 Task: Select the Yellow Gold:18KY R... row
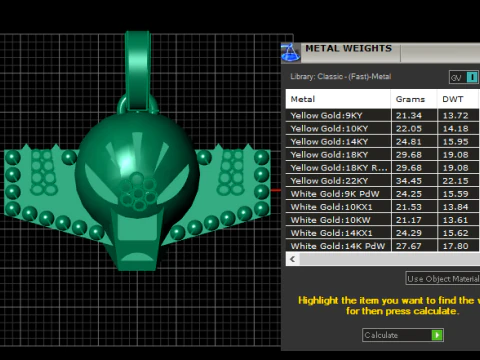tap(383, 168)
